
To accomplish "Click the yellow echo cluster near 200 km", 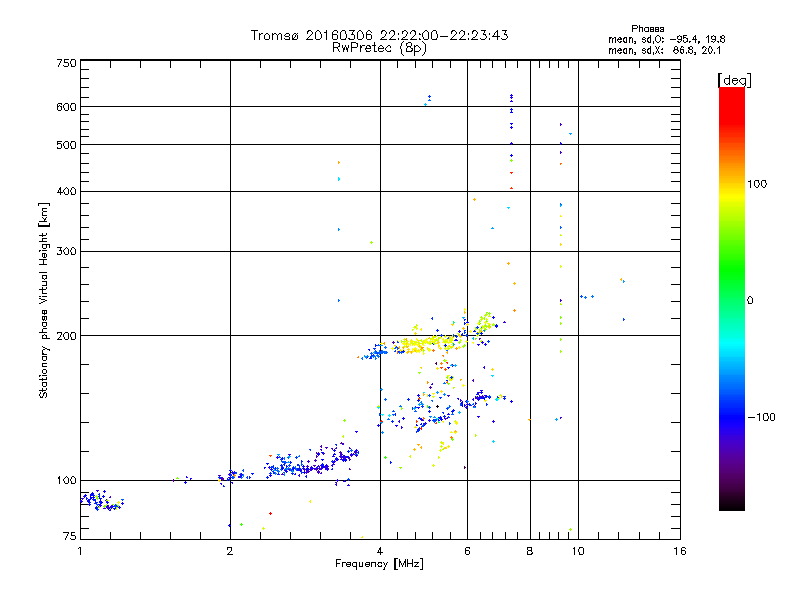I will point(429,343).
